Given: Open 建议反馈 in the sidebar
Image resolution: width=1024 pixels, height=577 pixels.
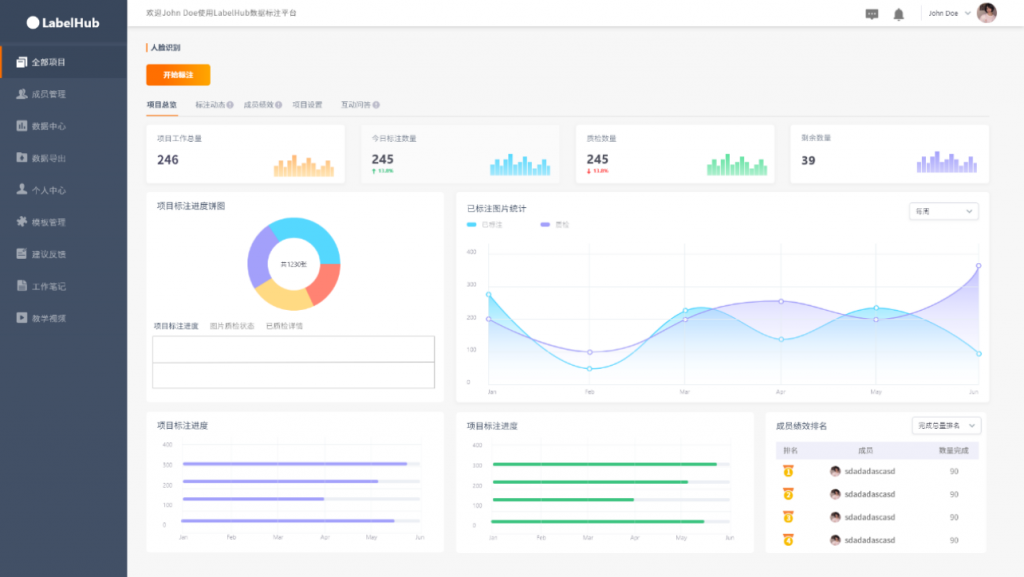Looking at the screenshot, I should point(63,254).
